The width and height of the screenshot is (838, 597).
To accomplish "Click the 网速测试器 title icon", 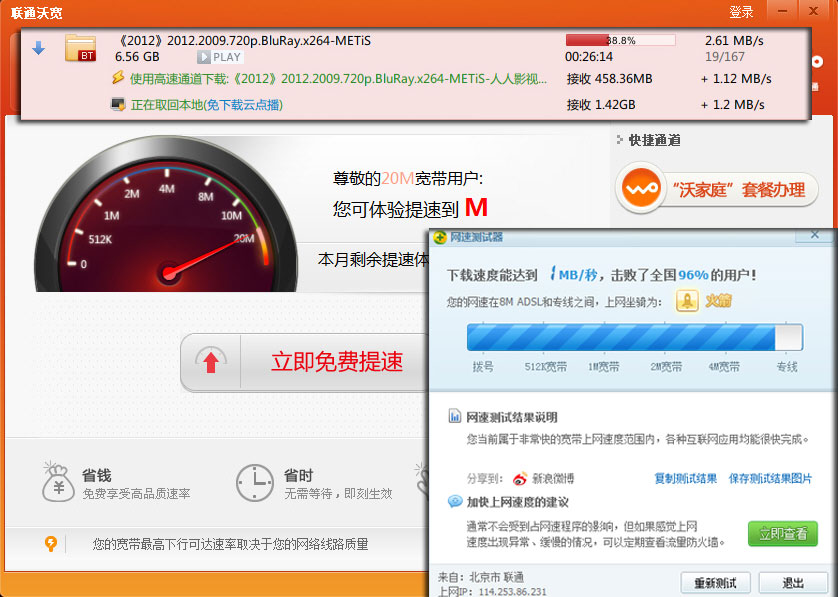I will [x=440, y=237].
